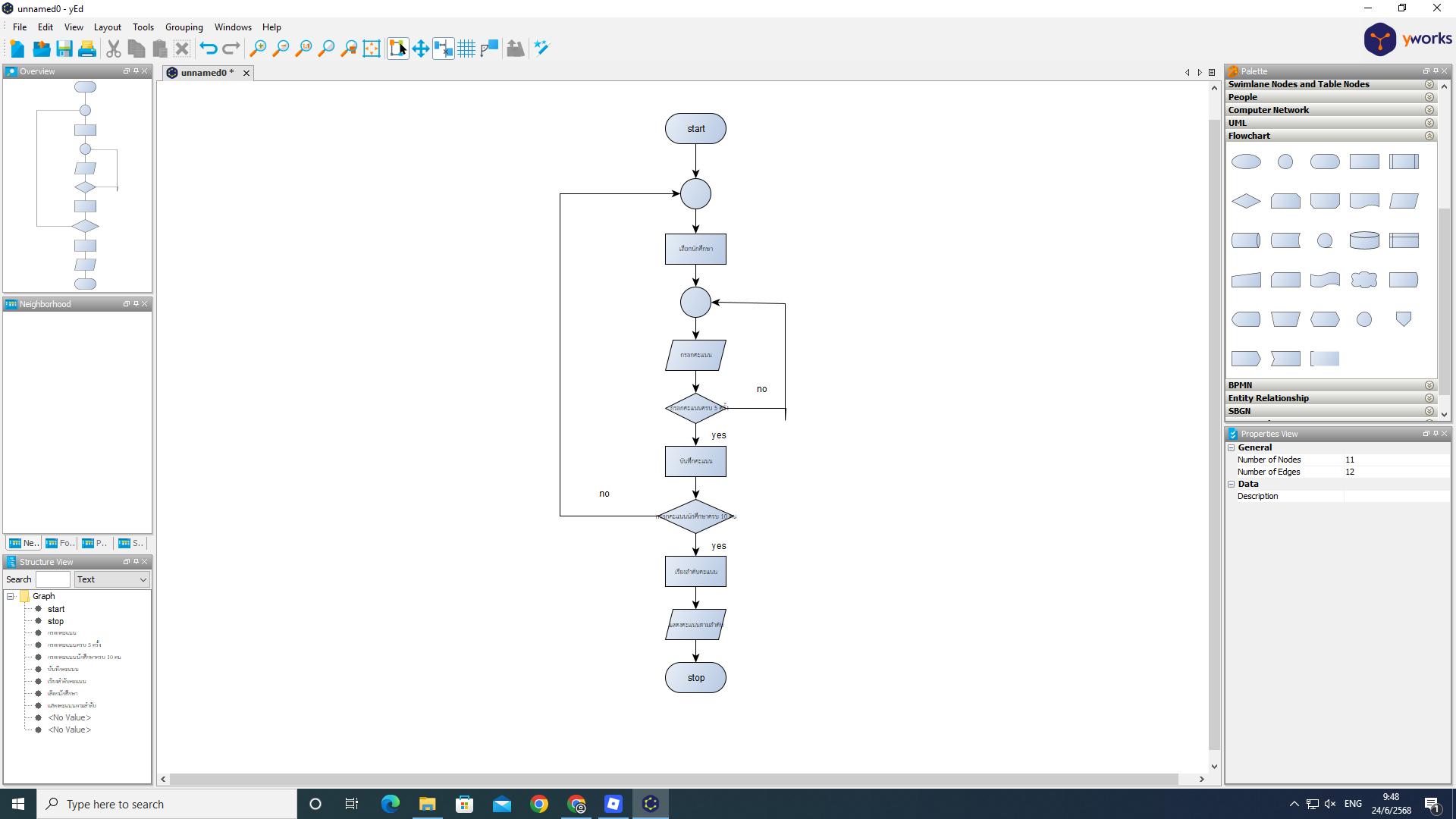The image size is (1456, 819).
Task: Click the import/apply layout toolbar icon
Action: click(516, 49)
